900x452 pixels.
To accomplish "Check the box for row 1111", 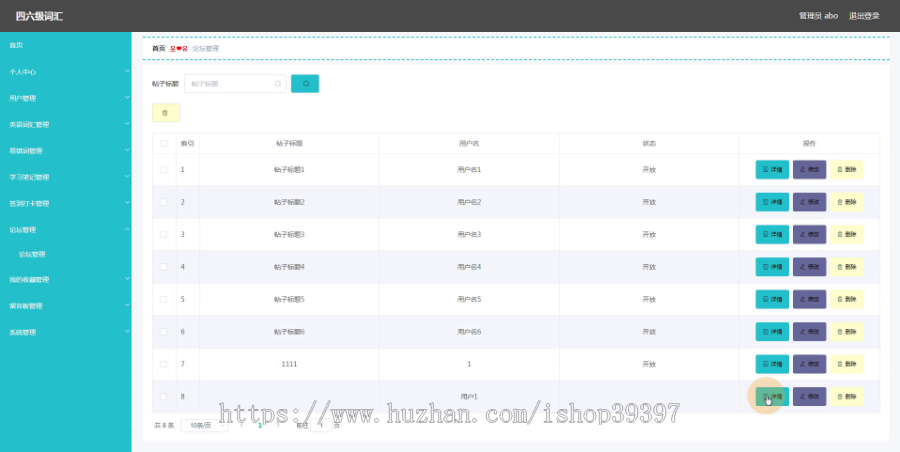I will coord(164,364).
